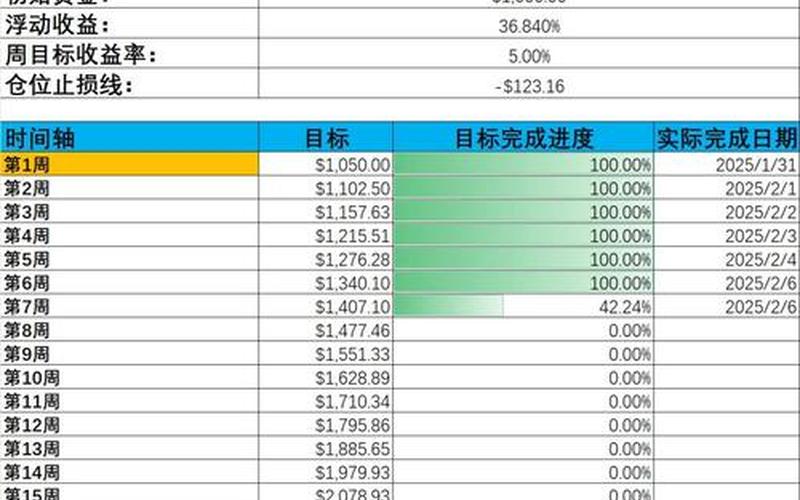800x500 pixels.
Task: Click the $1,477.46 target cell
Action: [326, 330]
